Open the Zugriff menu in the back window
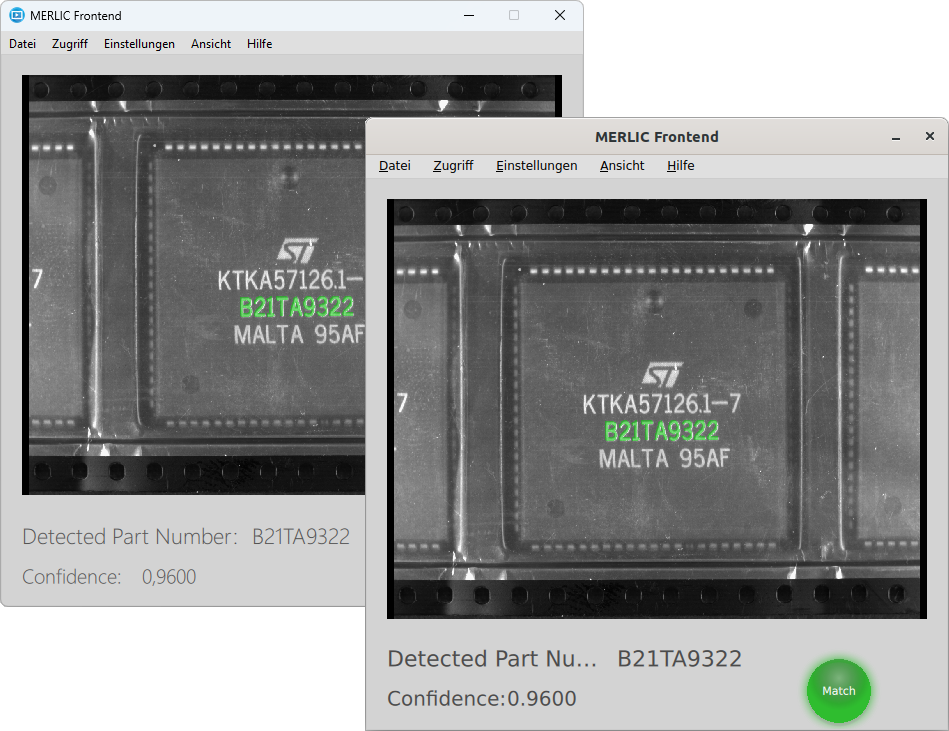The width and height of the screenshot is (949, 731). pos(70,44)
